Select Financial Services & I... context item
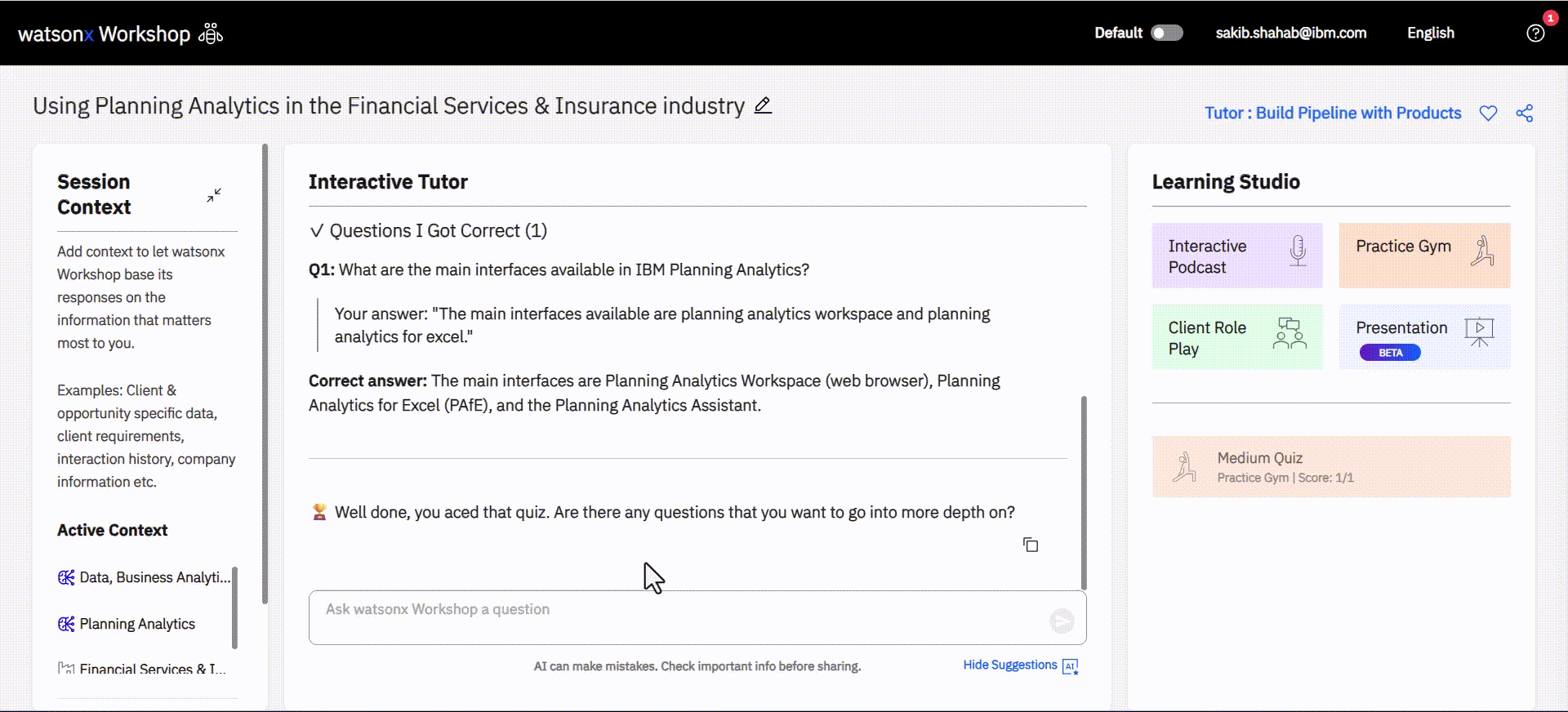 [x=142, y=668]
